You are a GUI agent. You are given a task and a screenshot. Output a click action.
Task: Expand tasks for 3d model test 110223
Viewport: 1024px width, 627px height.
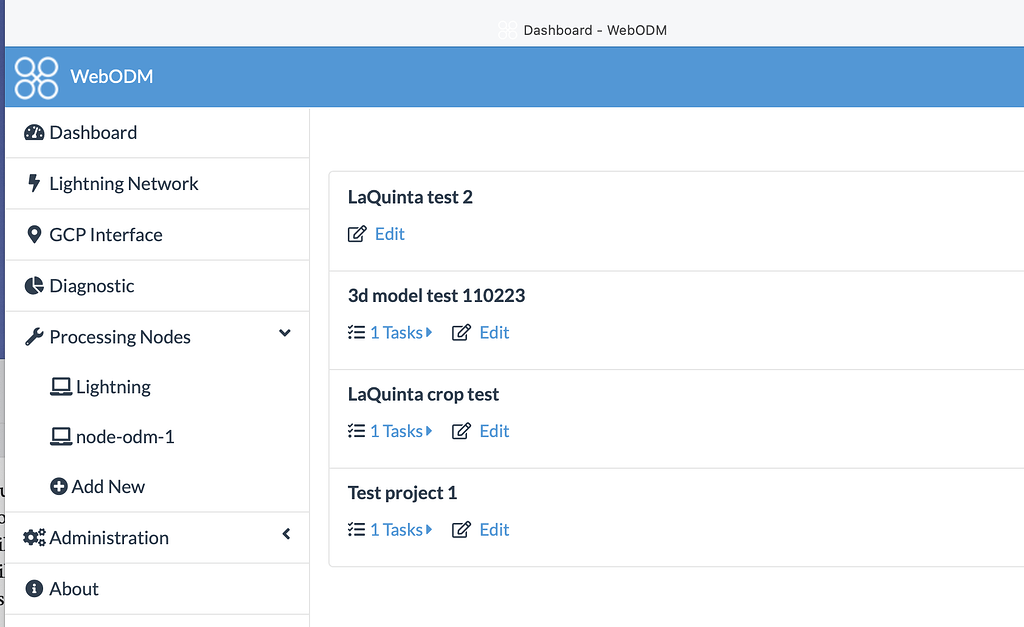[x=400, y=333]
